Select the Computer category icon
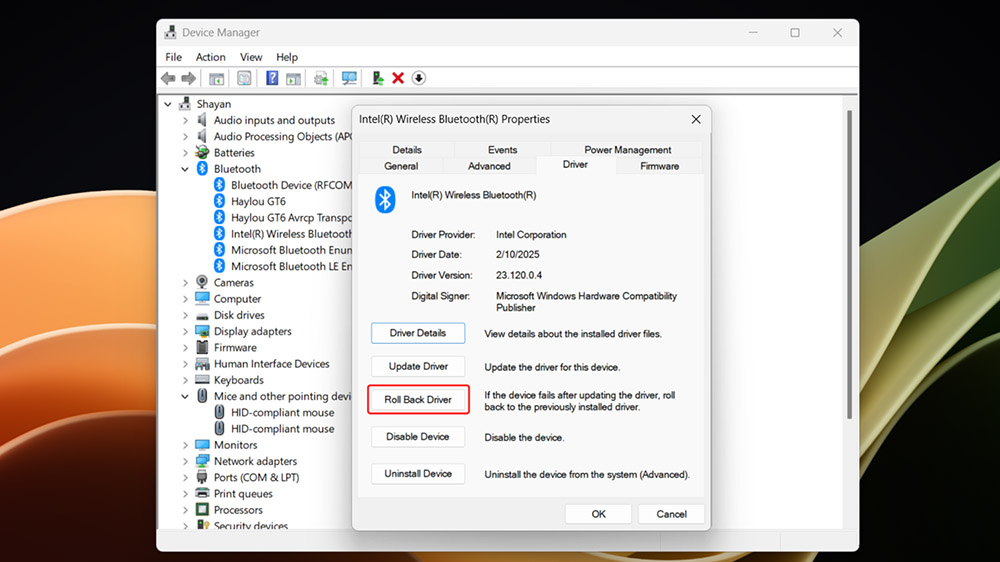 [x=202, y=299]
